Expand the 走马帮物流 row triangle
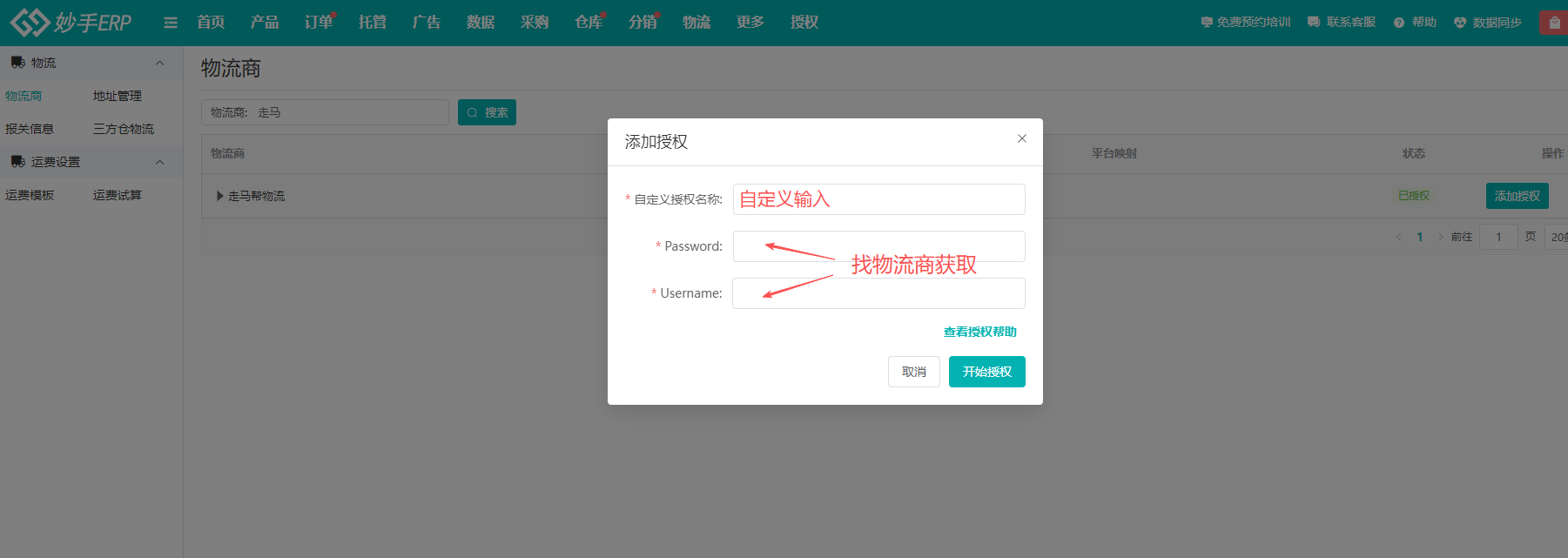Viewport: 1568px width, 558px height. click(220, 196)
